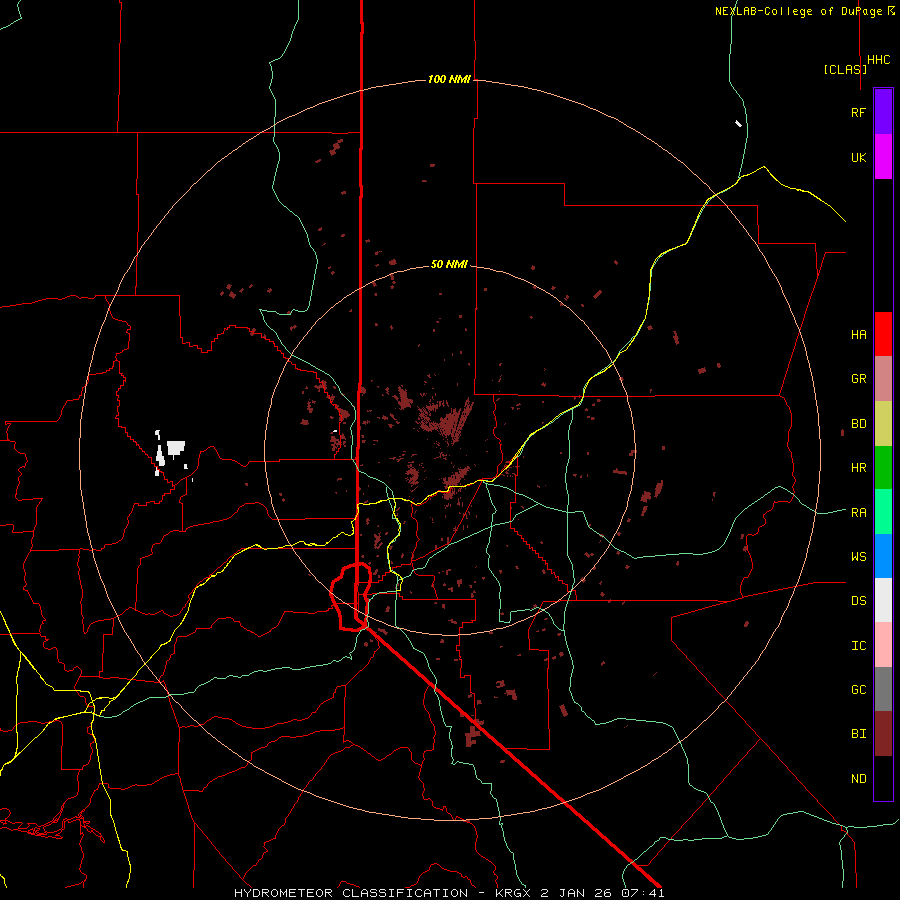Click the HA legend label
This screenshot has height=900, width=900.
[858, 335]
